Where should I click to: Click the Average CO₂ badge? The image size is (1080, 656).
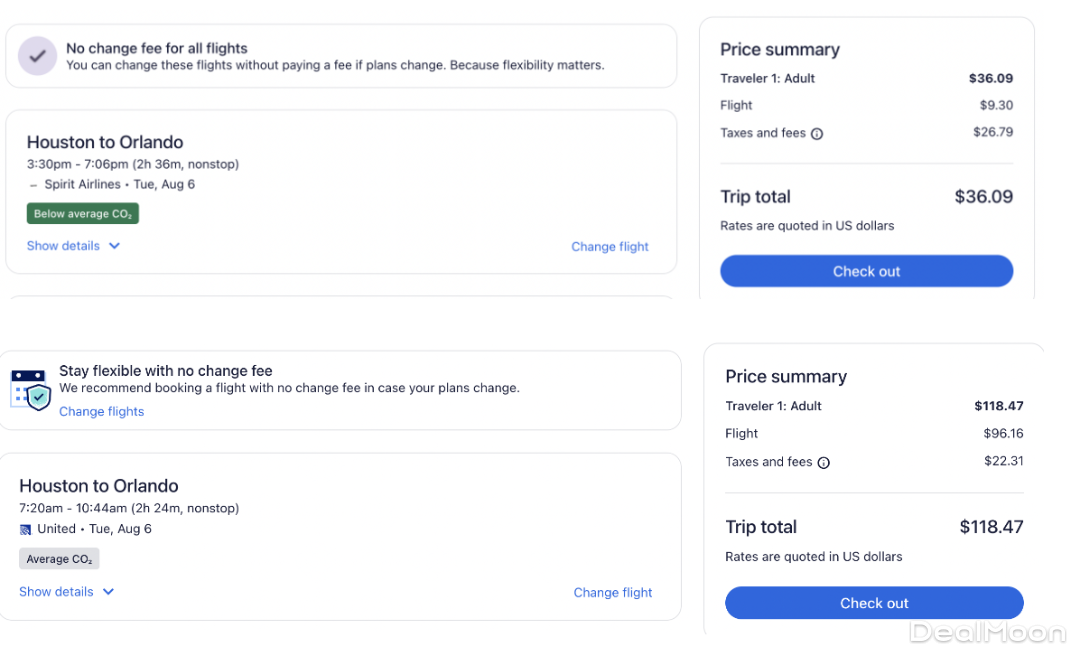click(x=59, y=559)
